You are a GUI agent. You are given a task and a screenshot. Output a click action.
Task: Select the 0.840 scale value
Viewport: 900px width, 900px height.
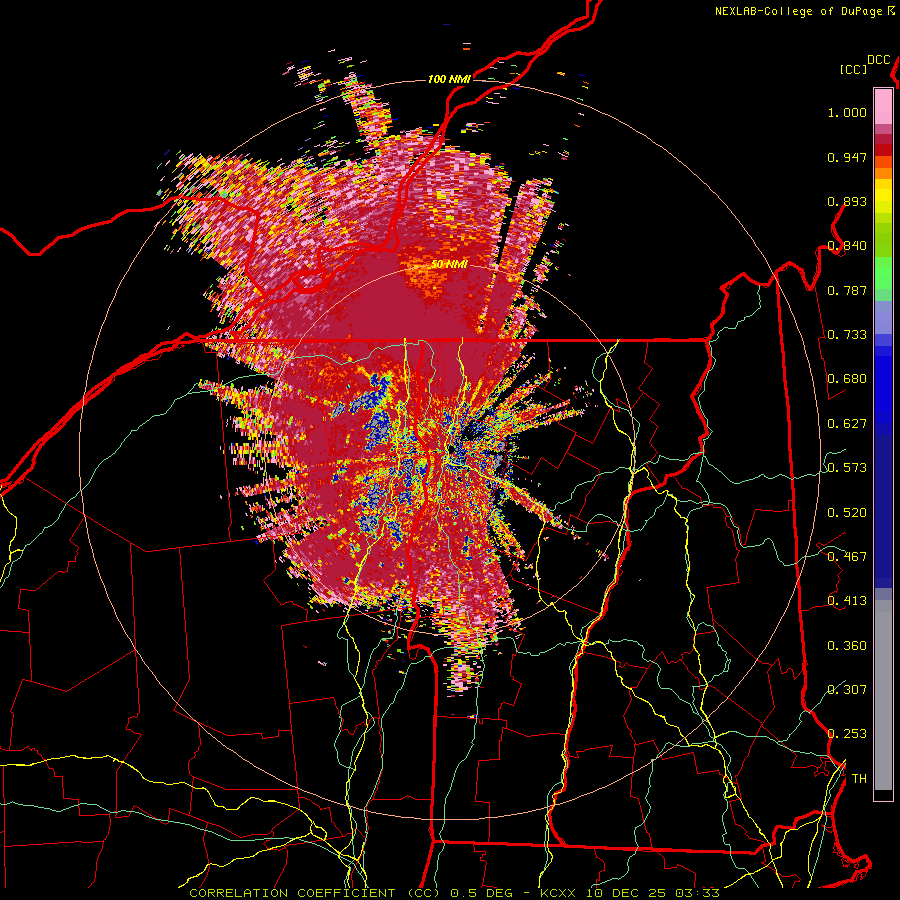[x=847, y=246]
